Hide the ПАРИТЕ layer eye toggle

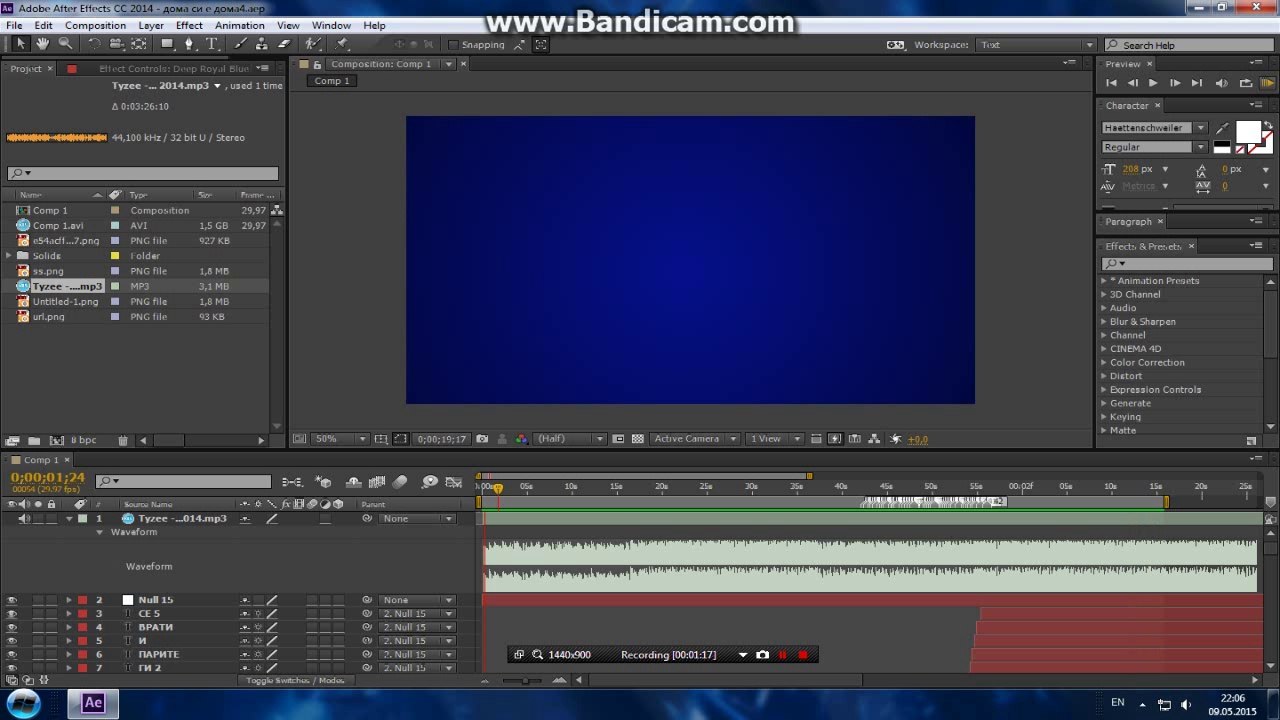11,654
